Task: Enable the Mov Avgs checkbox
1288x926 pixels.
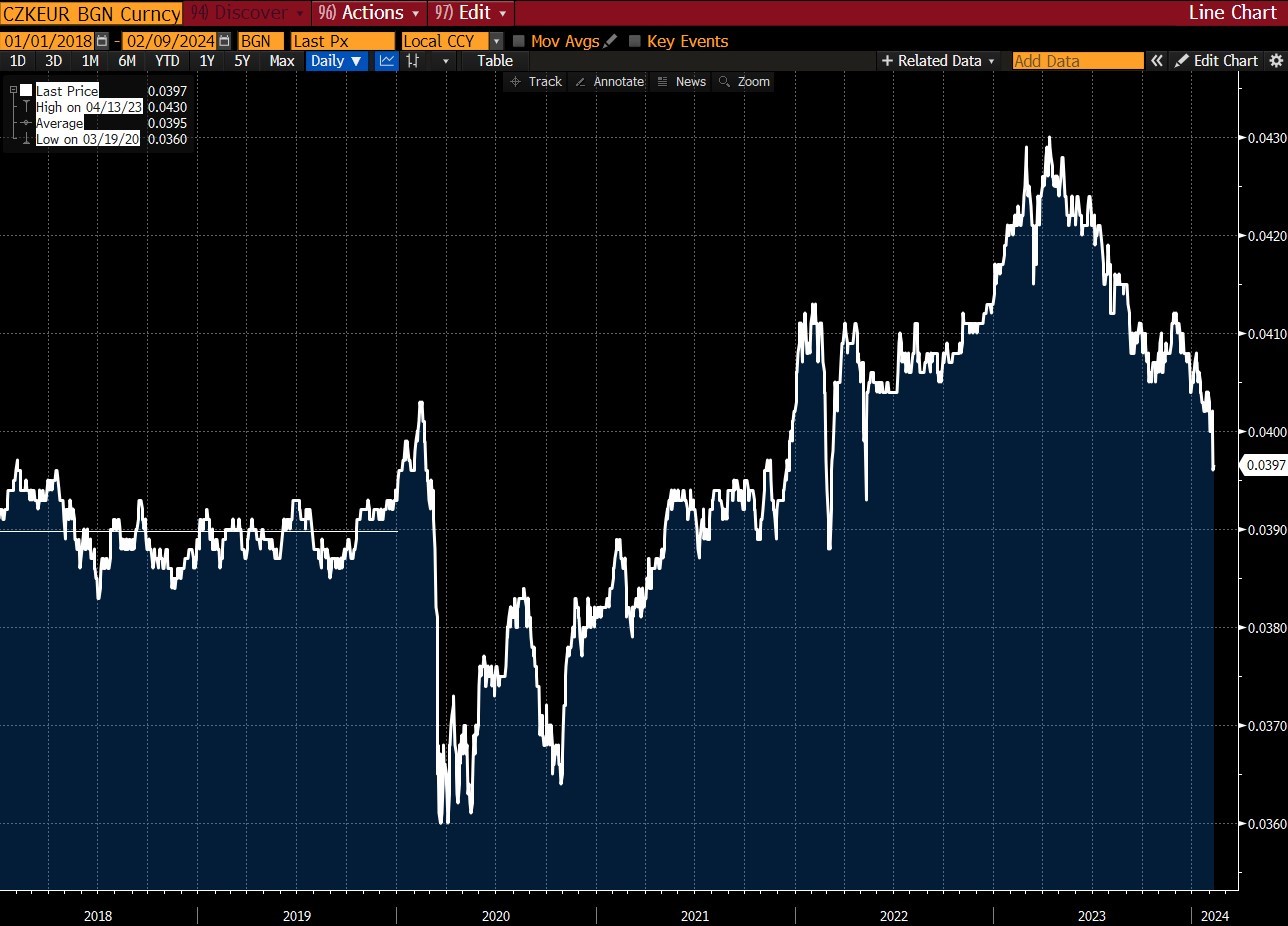Action: [x=518, y=41]
